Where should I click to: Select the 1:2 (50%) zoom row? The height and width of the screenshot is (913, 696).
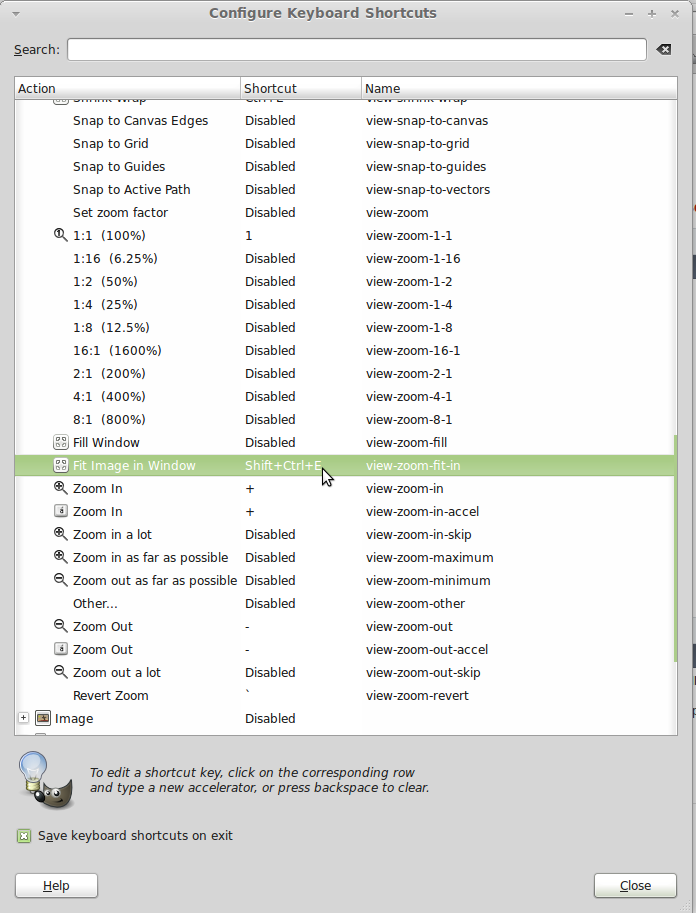(345, 281)
